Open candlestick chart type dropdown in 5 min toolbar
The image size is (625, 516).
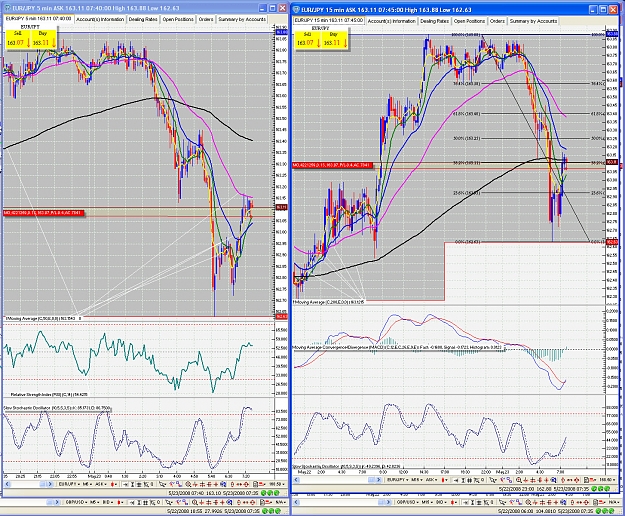(114, 484)
